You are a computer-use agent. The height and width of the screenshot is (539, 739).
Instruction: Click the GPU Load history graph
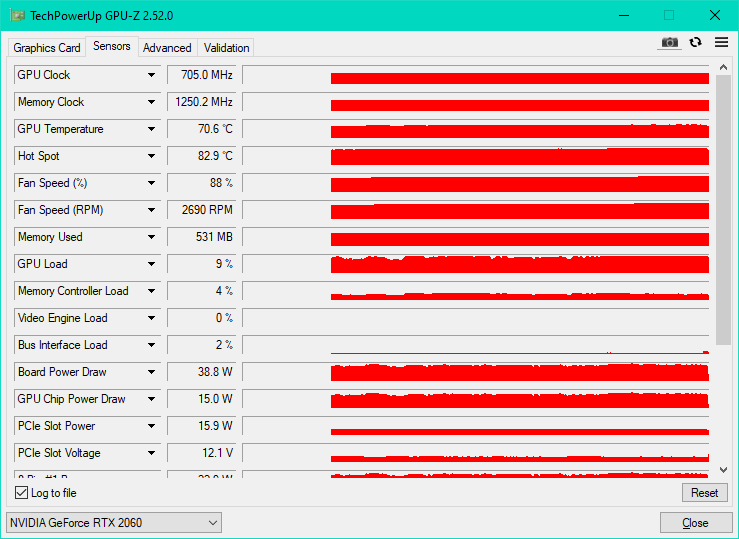[x=476, y=264]
